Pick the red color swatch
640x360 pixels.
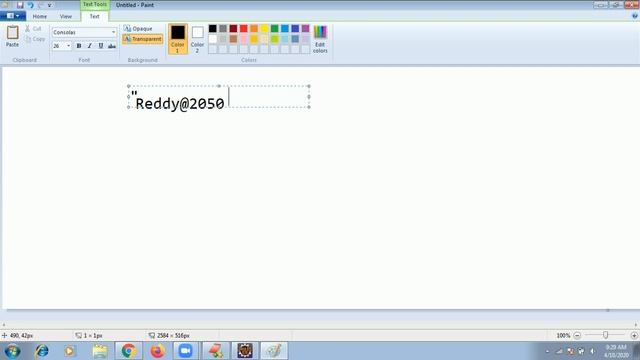coord(244,28)
